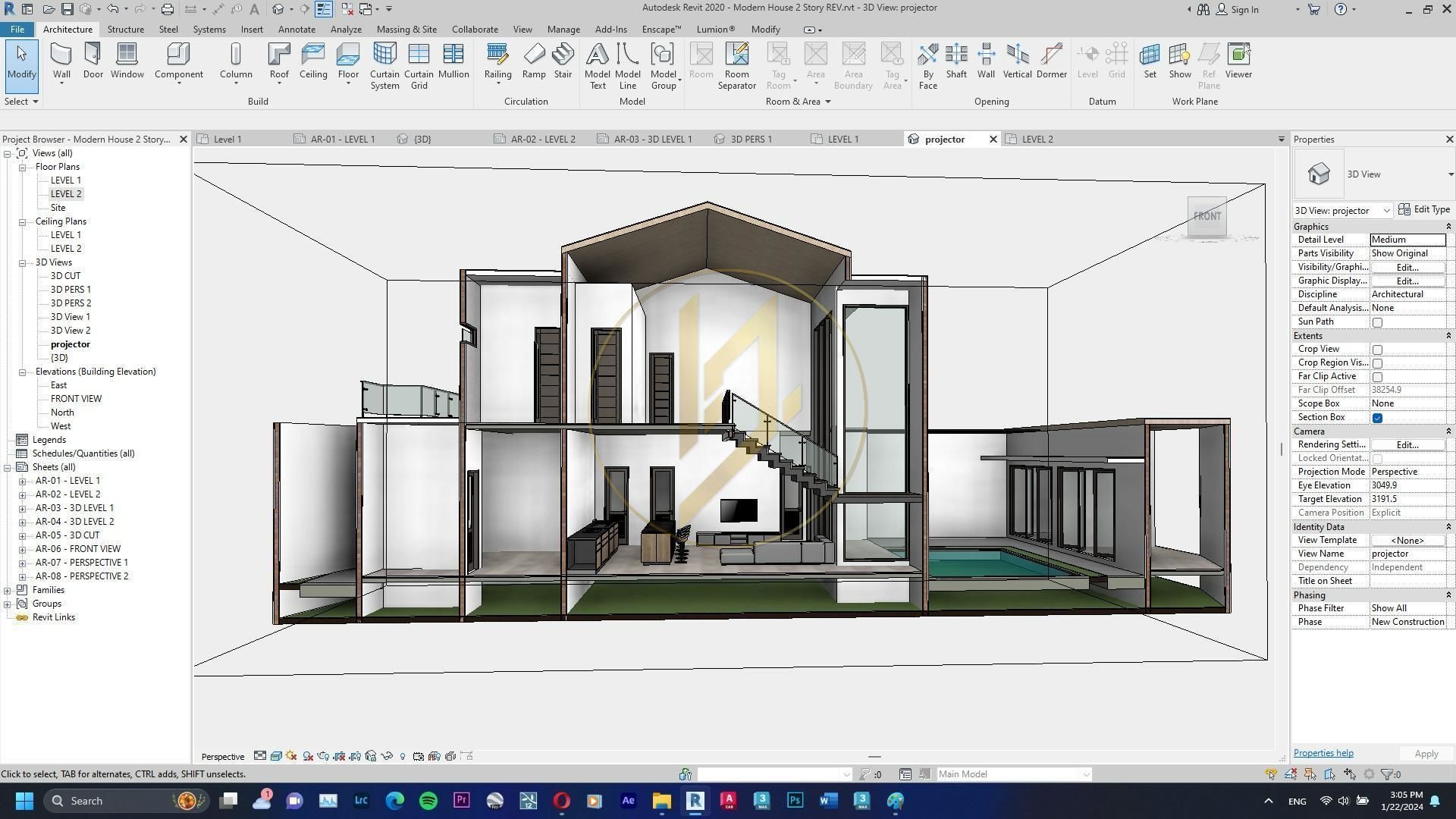
Task: Open Photoshop from the taskbar
Action: (795, 801)
